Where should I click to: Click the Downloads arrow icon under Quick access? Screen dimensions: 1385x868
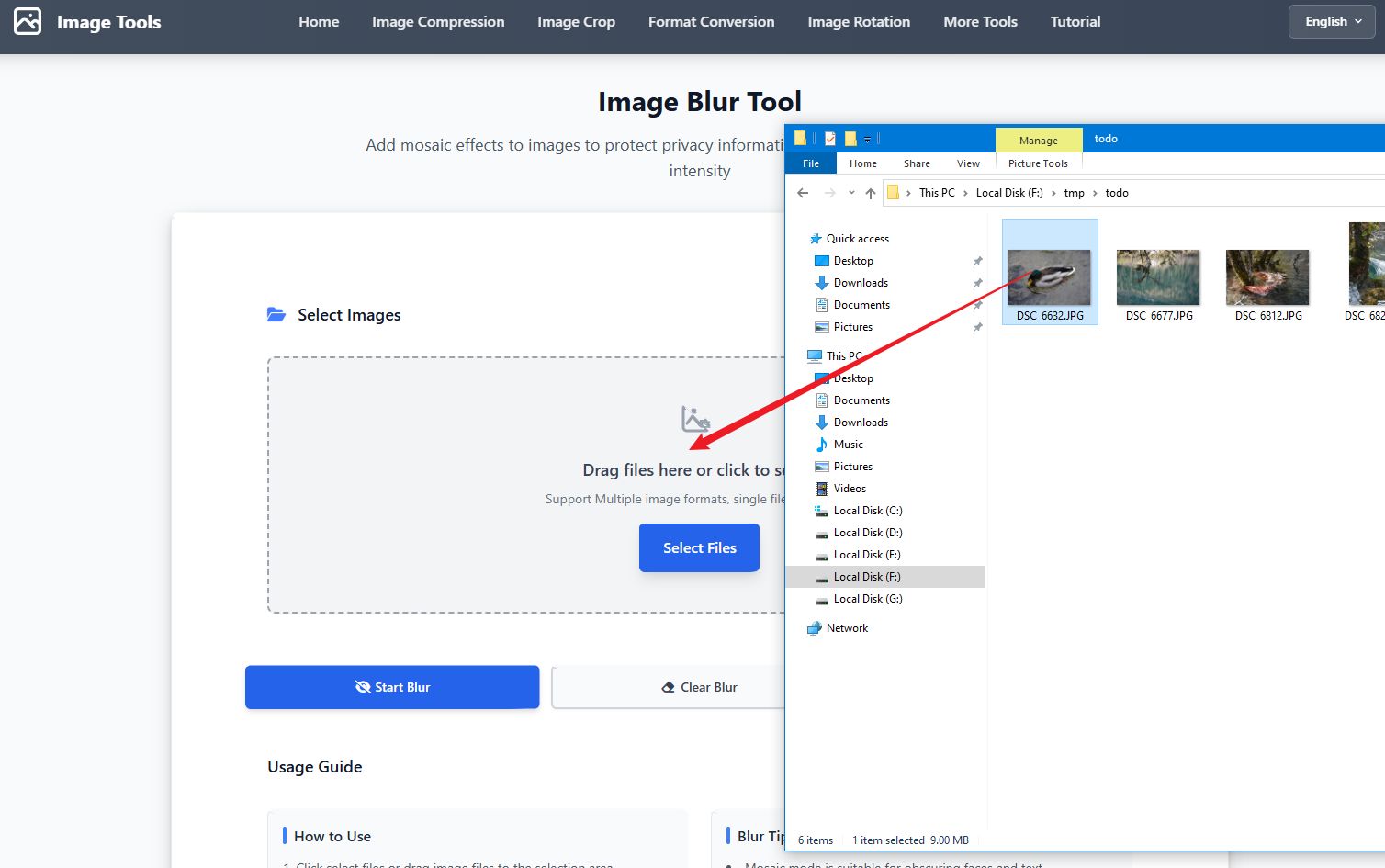click(x=822, y=283)
